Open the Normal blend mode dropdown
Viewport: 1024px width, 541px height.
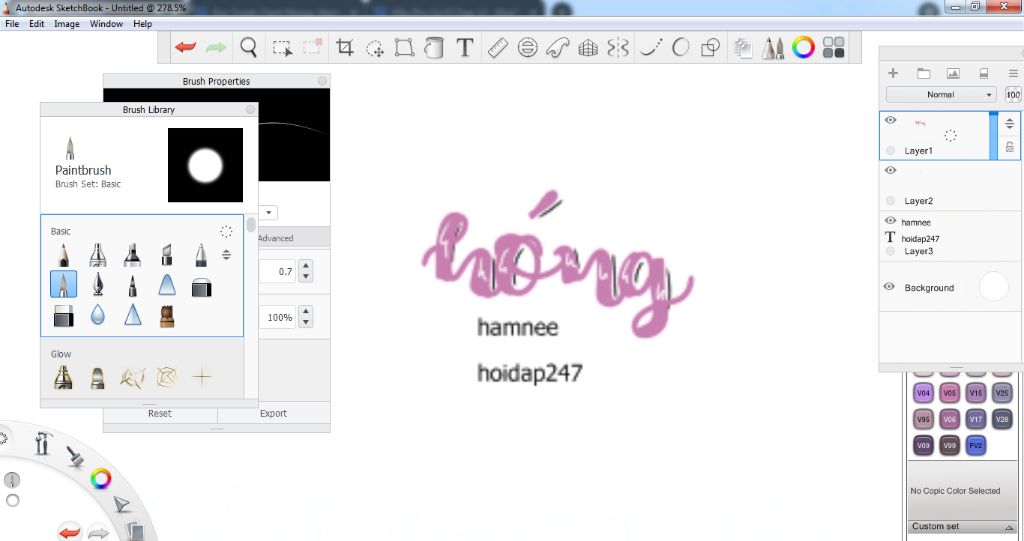[941, 95]
